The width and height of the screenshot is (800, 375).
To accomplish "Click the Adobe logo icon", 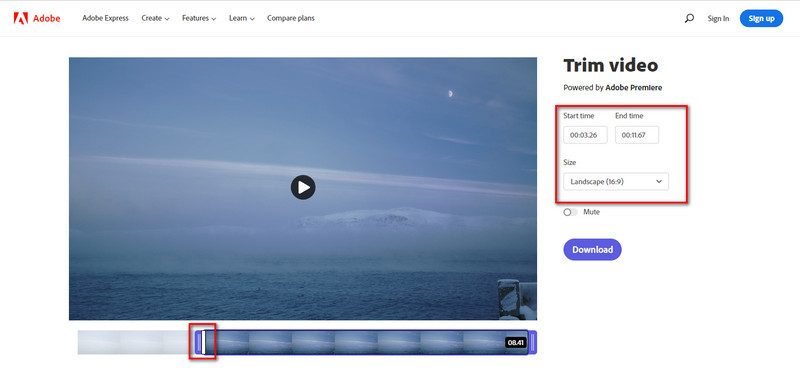I will 20,18.
